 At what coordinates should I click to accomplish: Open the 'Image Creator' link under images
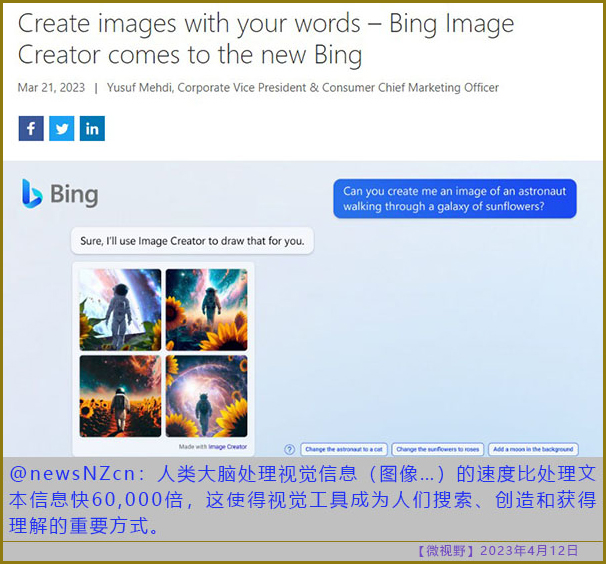(x=228, y=447)
